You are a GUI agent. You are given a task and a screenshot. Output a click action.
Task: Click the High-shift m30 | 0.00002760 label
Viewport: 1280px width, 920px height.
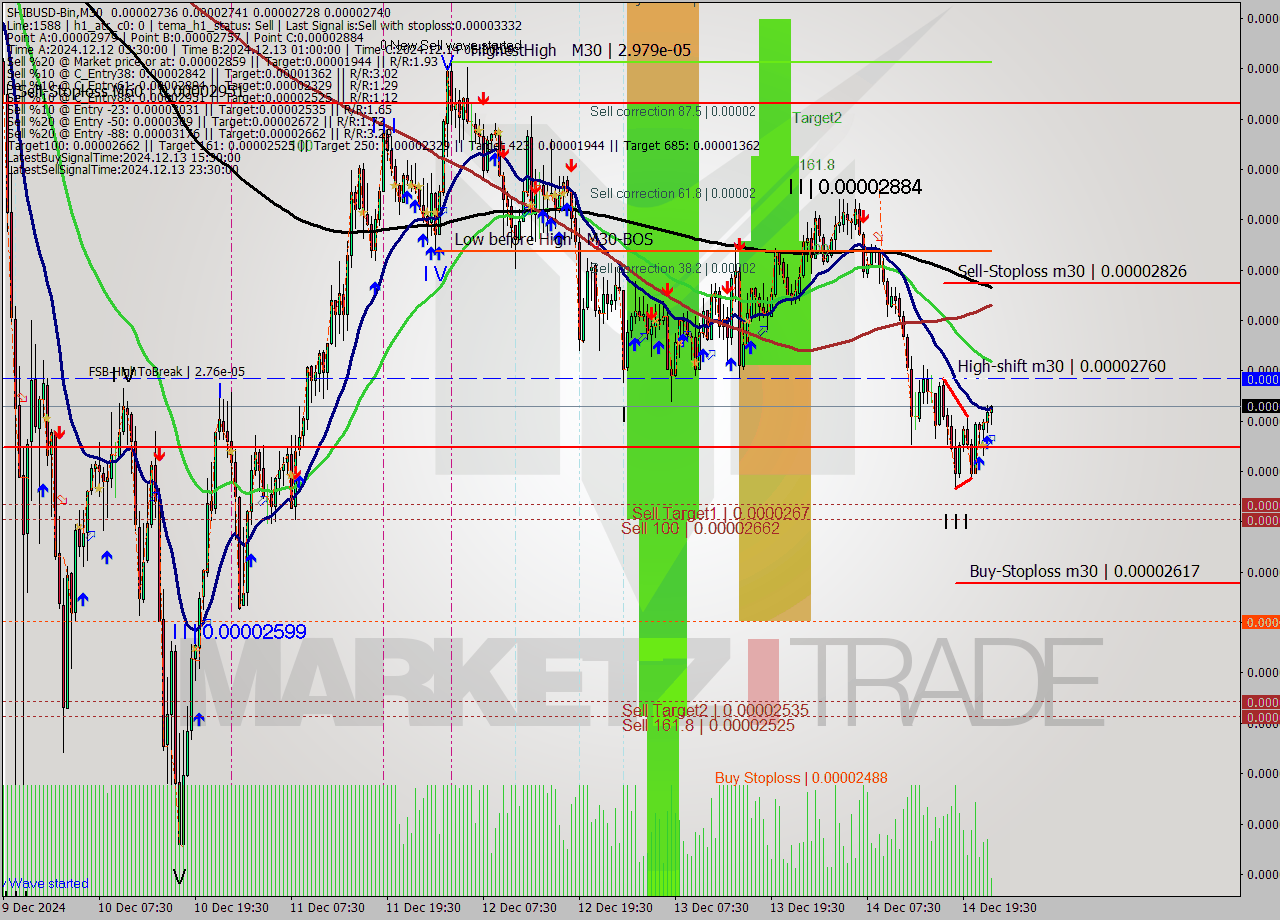click(1062, 367)
